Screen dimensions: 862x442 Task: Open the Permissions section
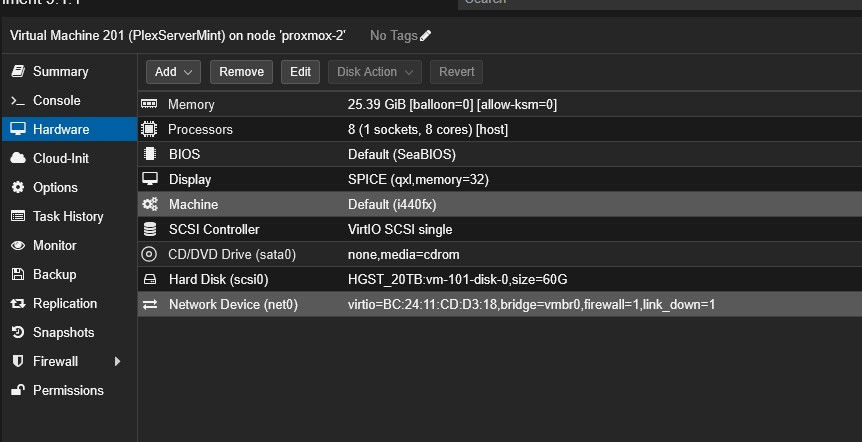click(69, 390)
